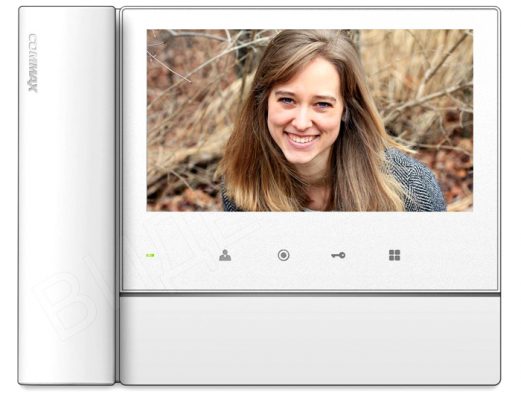Click the middle of the white handset

point(67,196)
